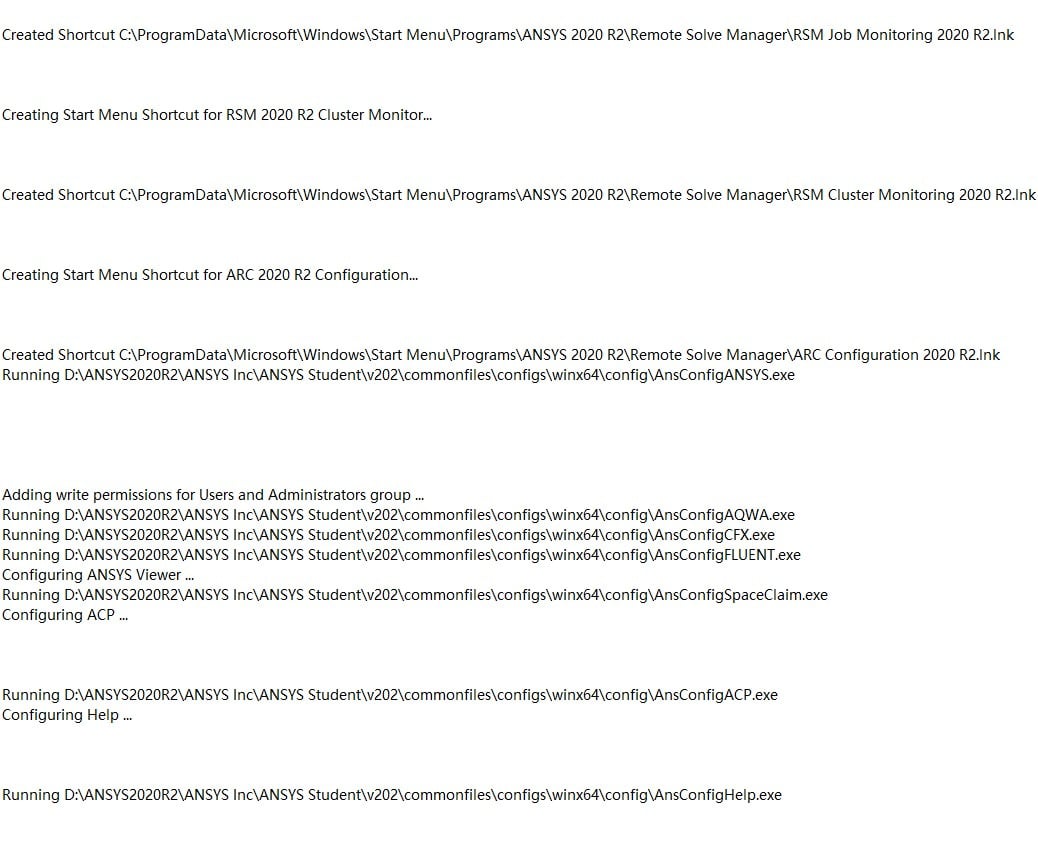Image resolution: width=1038 pixels, height=847 pixels.
Task: Click the RSM Cluster Monitoring 2020 R2.lnk line
Action: click(519, 195)
